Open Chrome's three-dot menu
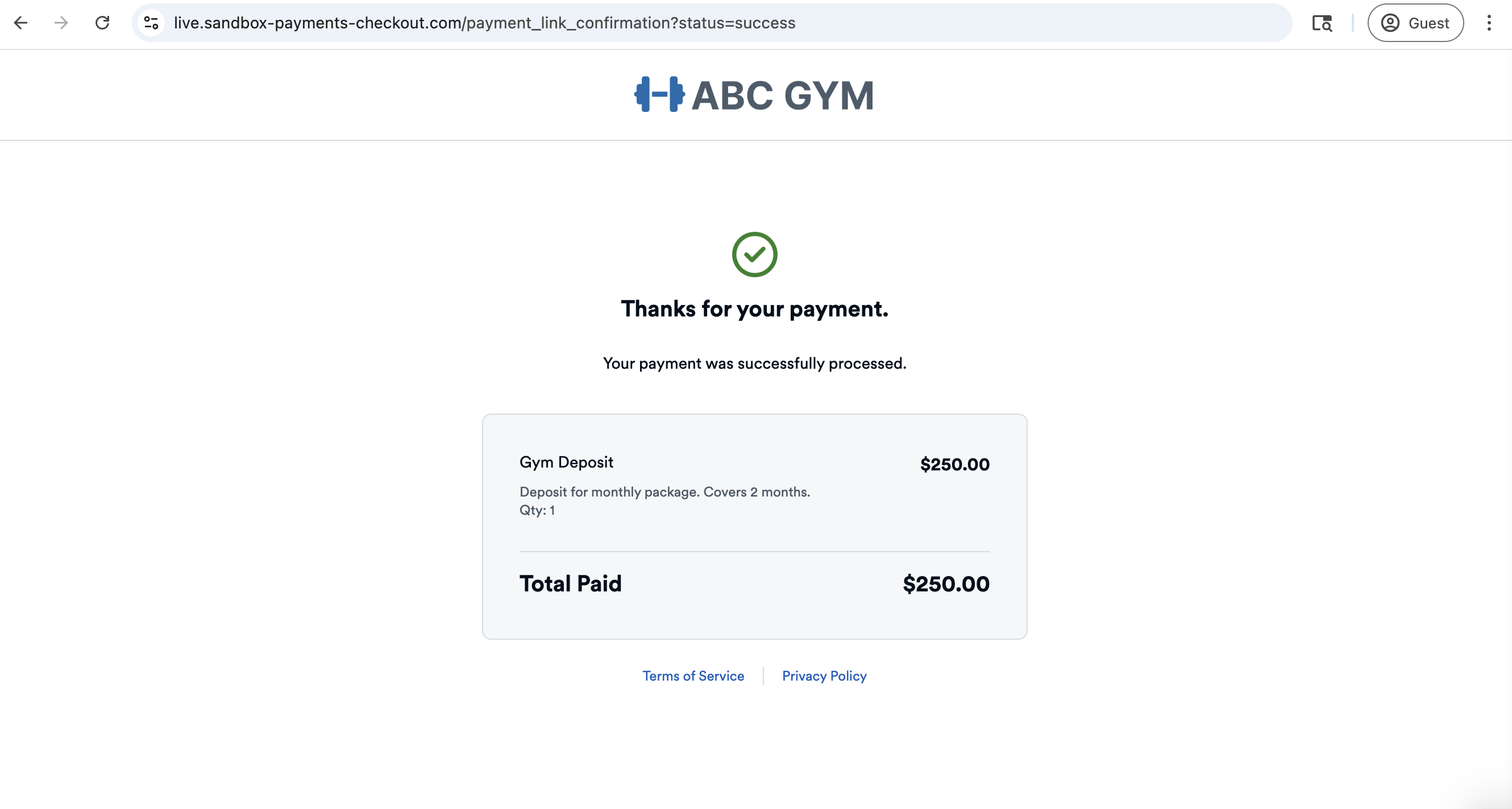This screenshot has height=809, width=1512. coord(1489,23)
